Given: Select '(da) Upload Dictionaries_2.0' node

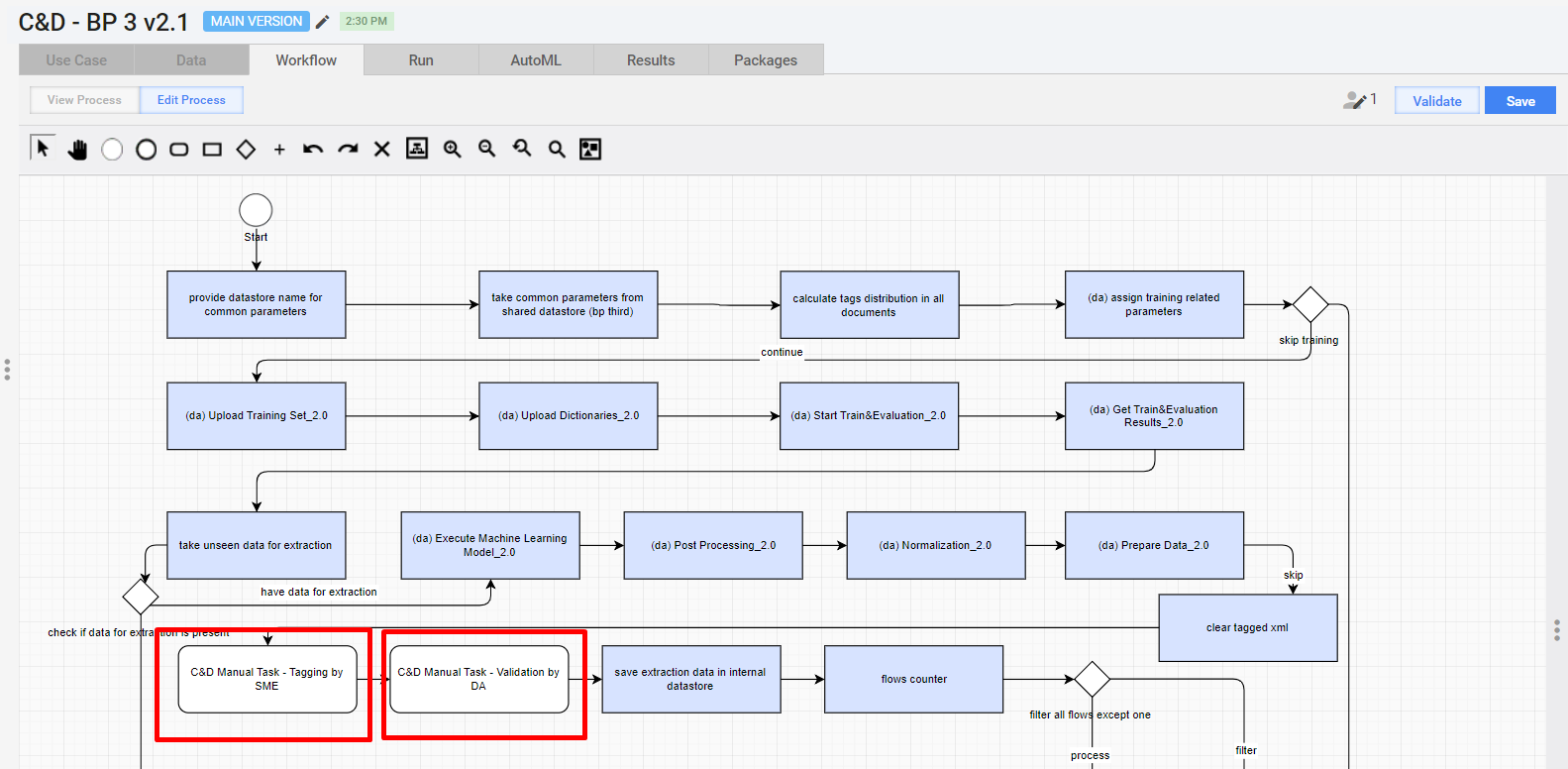Looking at the screenshot, I should (x=569, y=416).
